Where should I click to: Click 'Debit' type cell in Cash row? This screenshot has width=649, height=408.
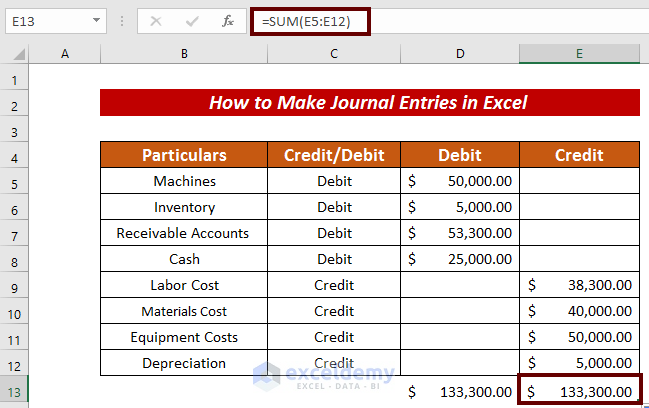[x=334, y=259]
